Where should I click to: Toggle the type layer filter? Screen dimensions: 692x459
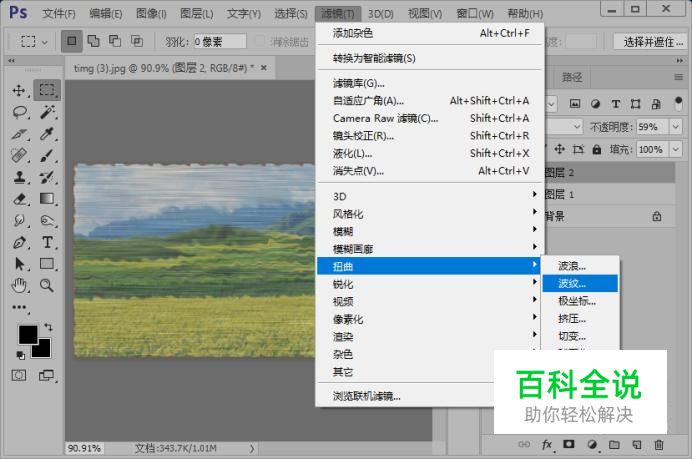[x=616, y=104]
